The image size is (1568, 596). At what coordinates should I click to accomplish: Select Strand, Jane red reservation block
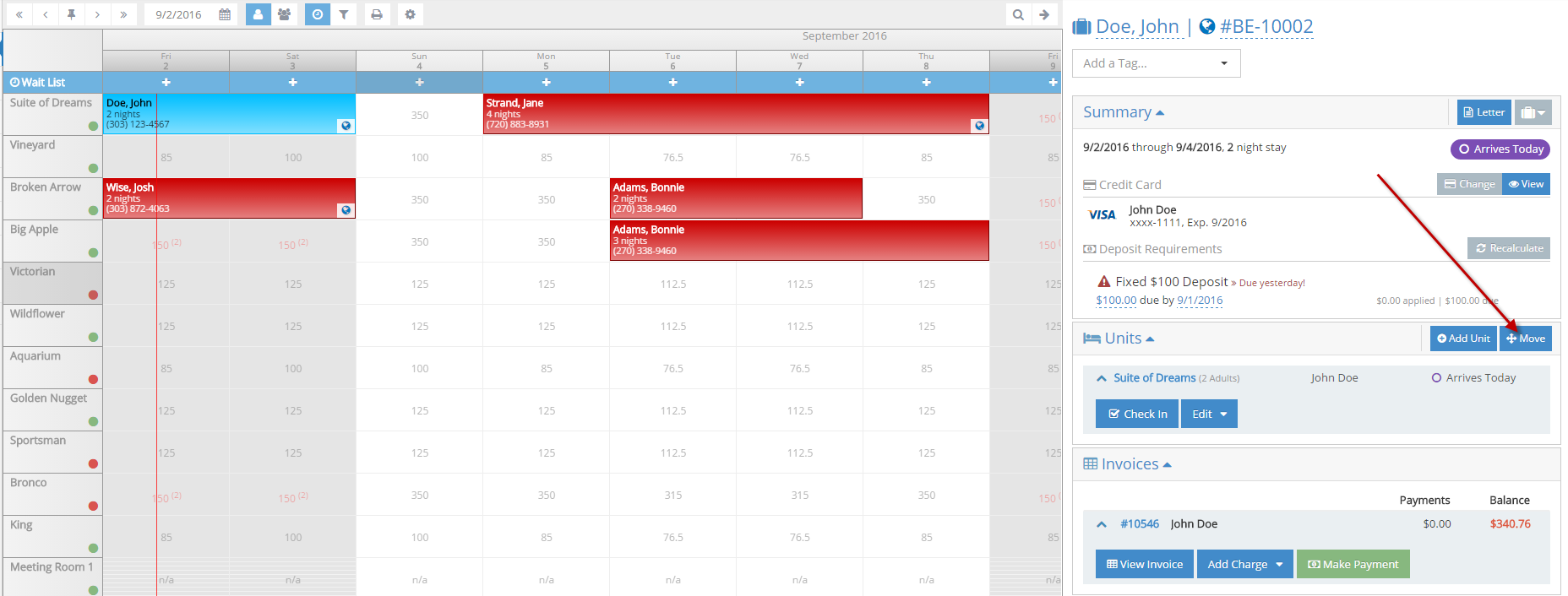tap(735, 114)
